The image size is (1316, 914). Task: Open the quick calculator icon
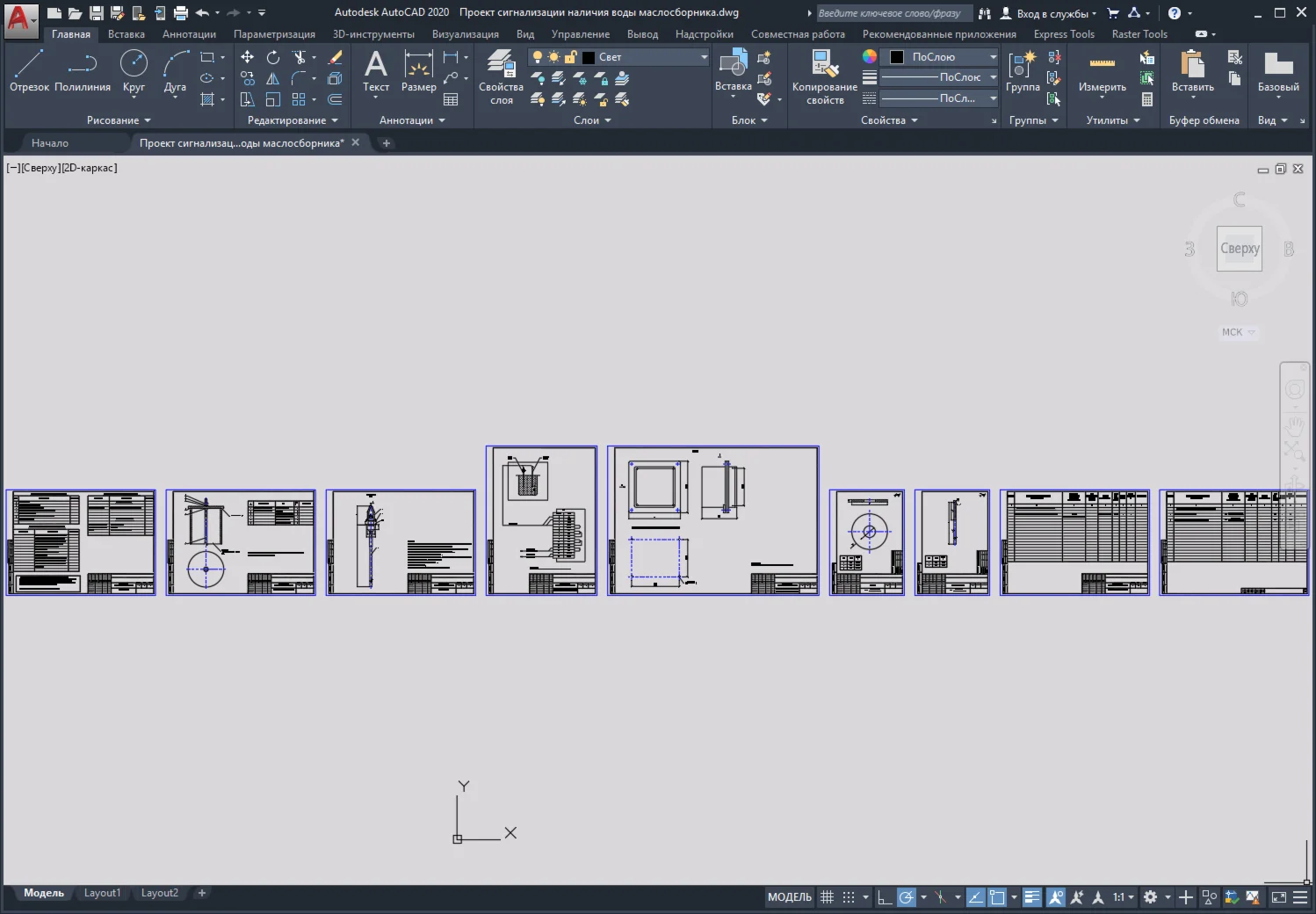point(1147,99)
